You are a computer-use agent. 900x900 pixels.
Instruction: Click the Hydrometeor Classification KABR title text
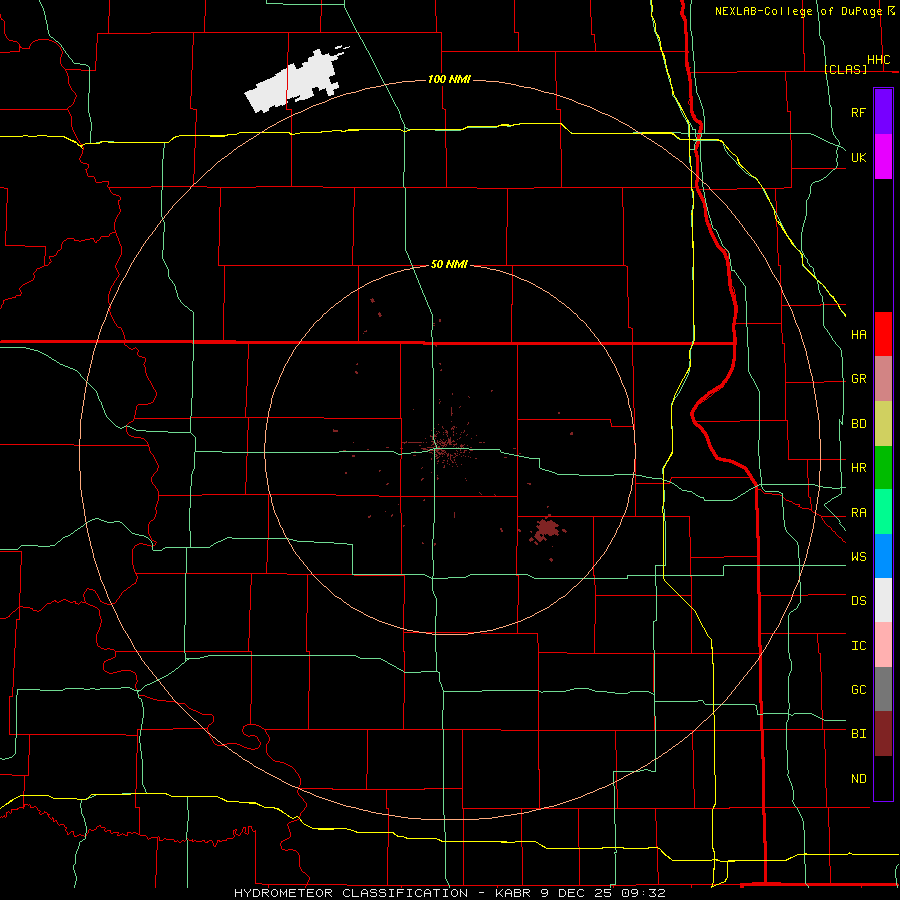tap(450, 893)
